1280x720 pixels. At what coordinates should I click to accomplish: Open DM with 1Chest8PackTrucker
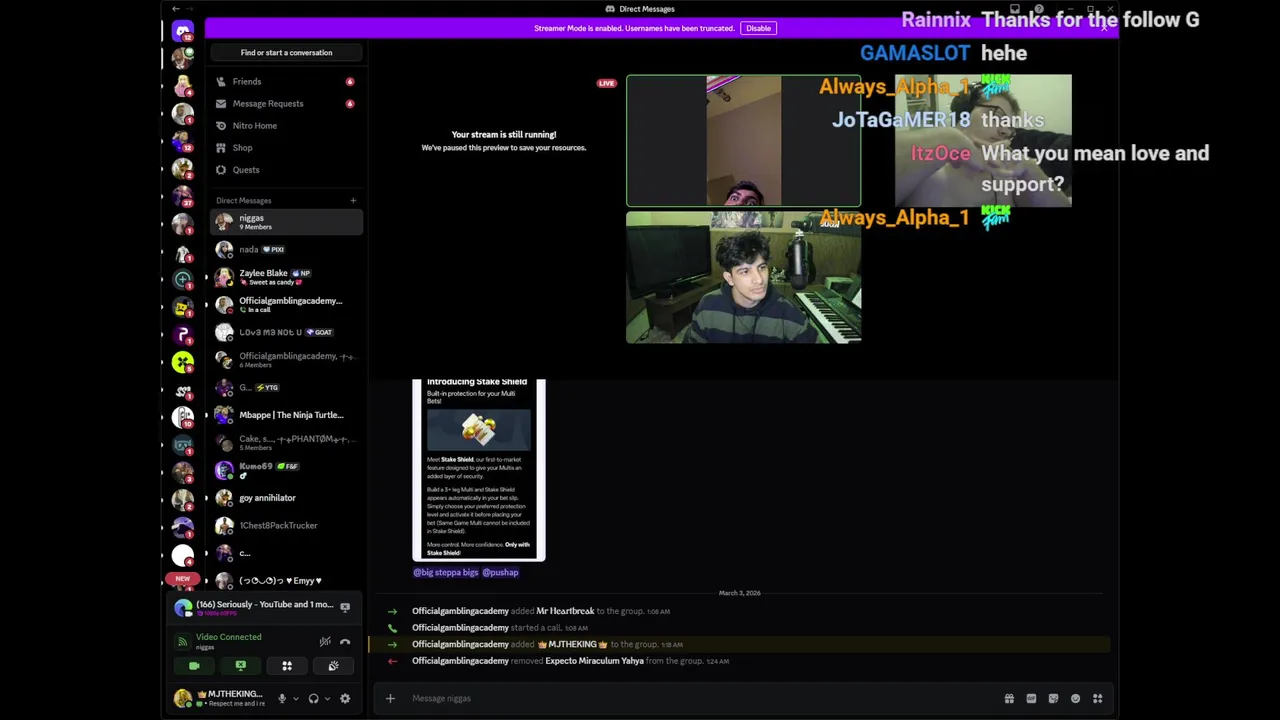(x=286, y=526)
